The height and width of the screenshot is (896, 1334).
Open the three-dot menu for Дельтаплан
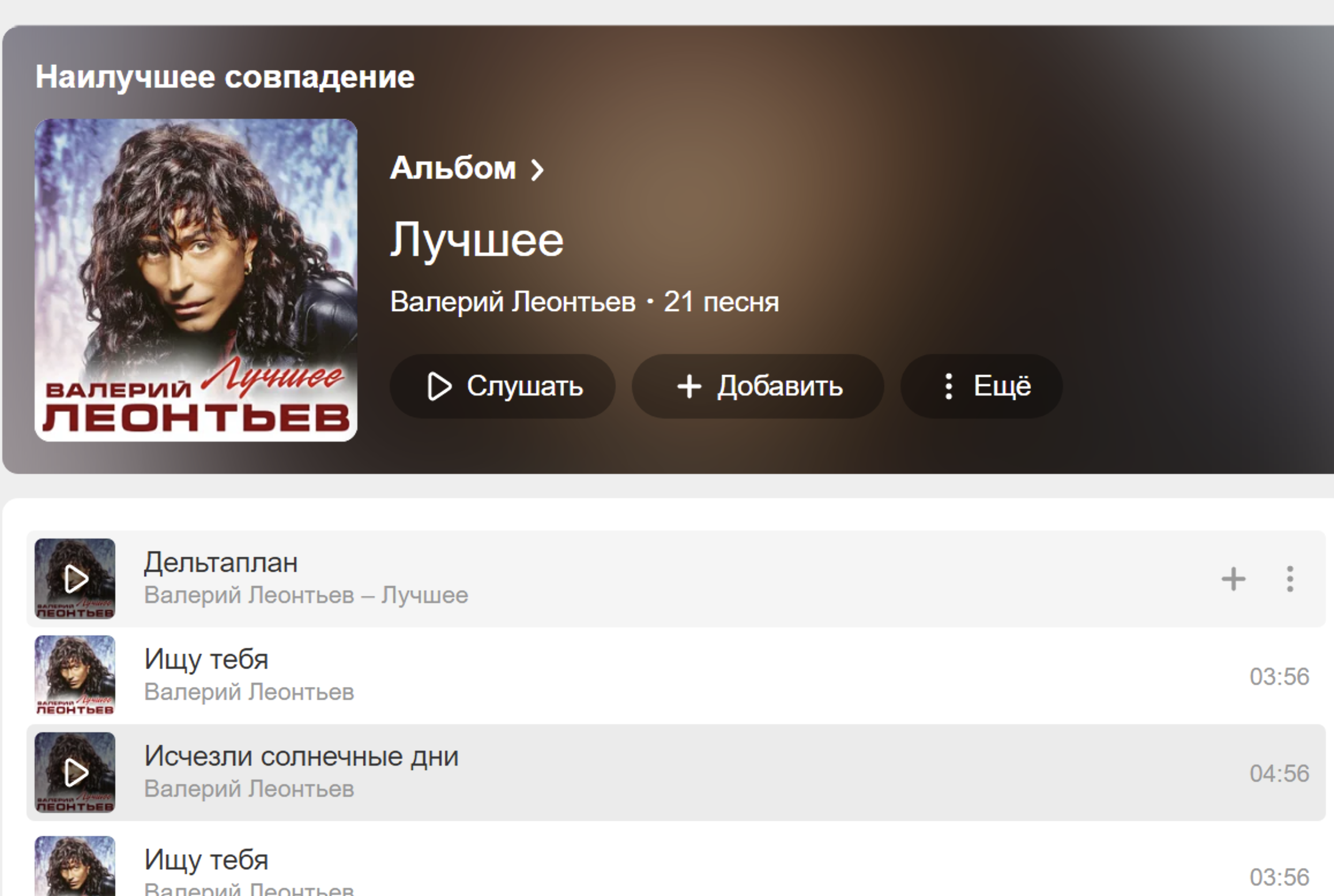1290,579
